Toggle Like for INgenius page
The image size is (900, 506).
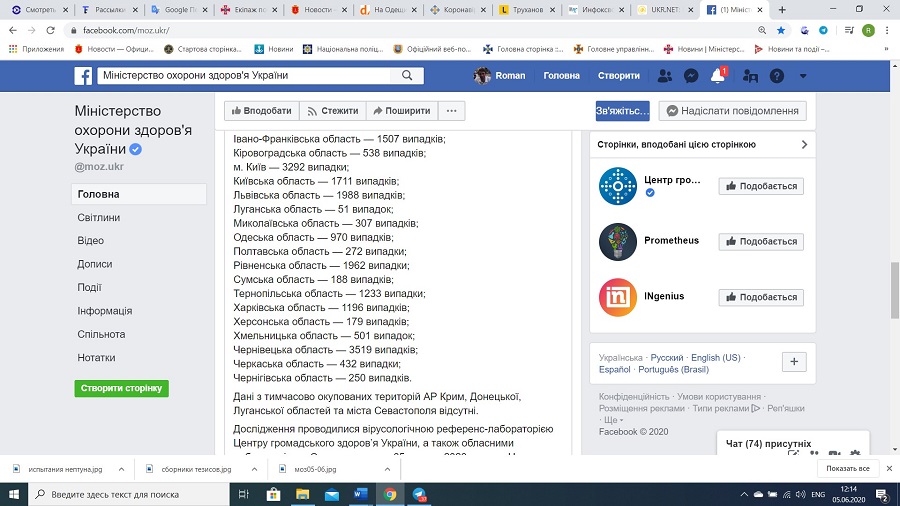coord(761,298)
